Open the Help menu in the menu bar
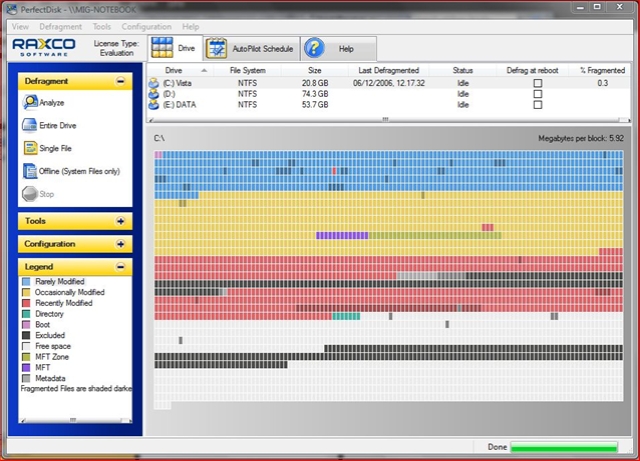Image resolution: width=640 pixels, height=461 pixels. click(191, 27)
